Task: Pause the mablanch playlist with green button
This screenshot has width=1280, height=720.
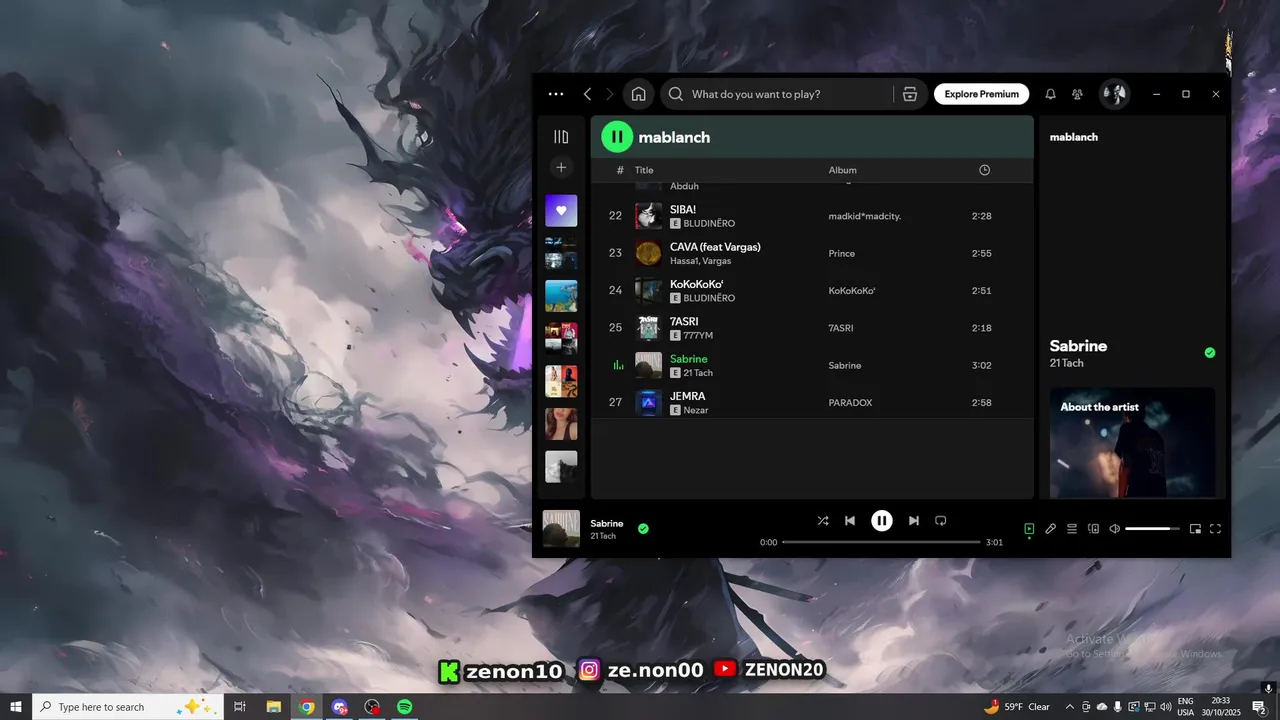Action: tap(617, 137)
